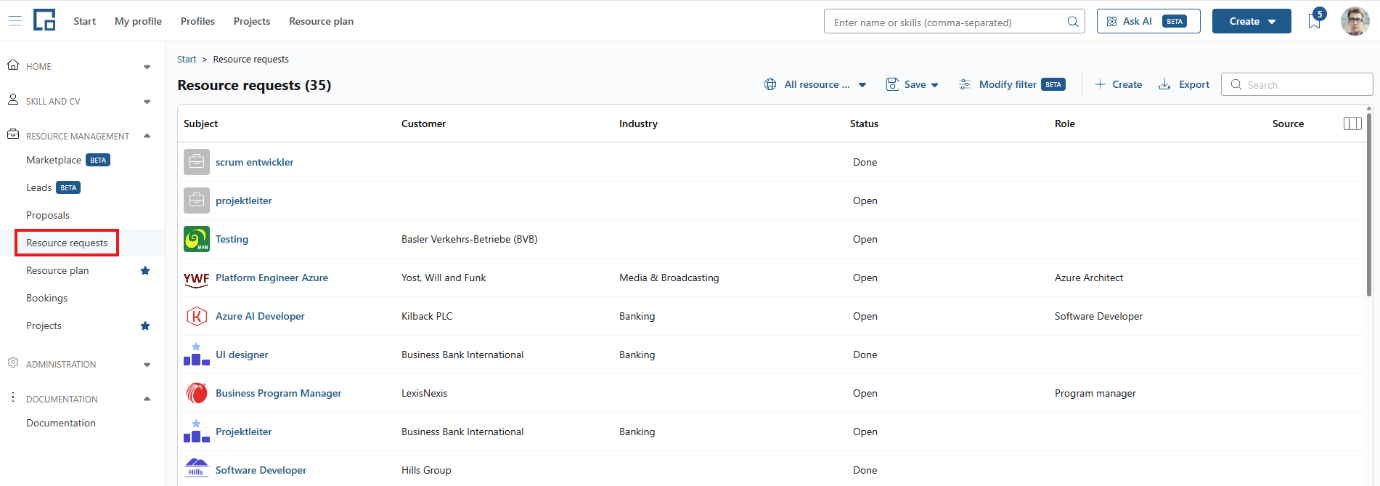
Task: Open Bookings in the sidebar
Action: [x=47, y=298]
